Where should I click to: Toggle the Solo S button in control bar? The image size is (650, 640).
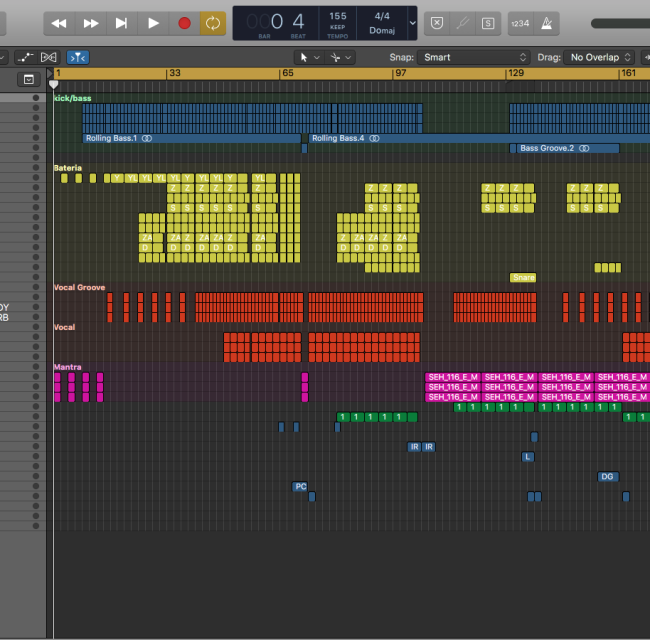[x=487, y=22]
